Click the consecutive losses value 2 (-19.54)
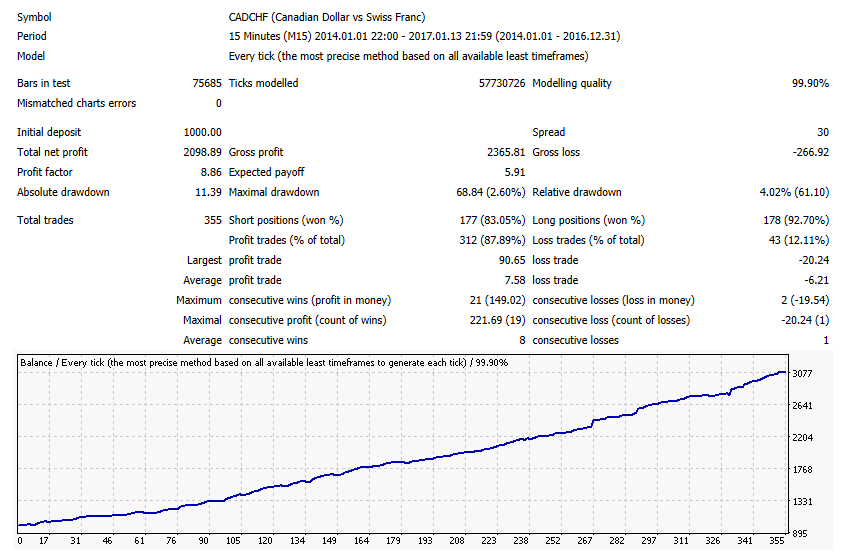 point(805,300)
